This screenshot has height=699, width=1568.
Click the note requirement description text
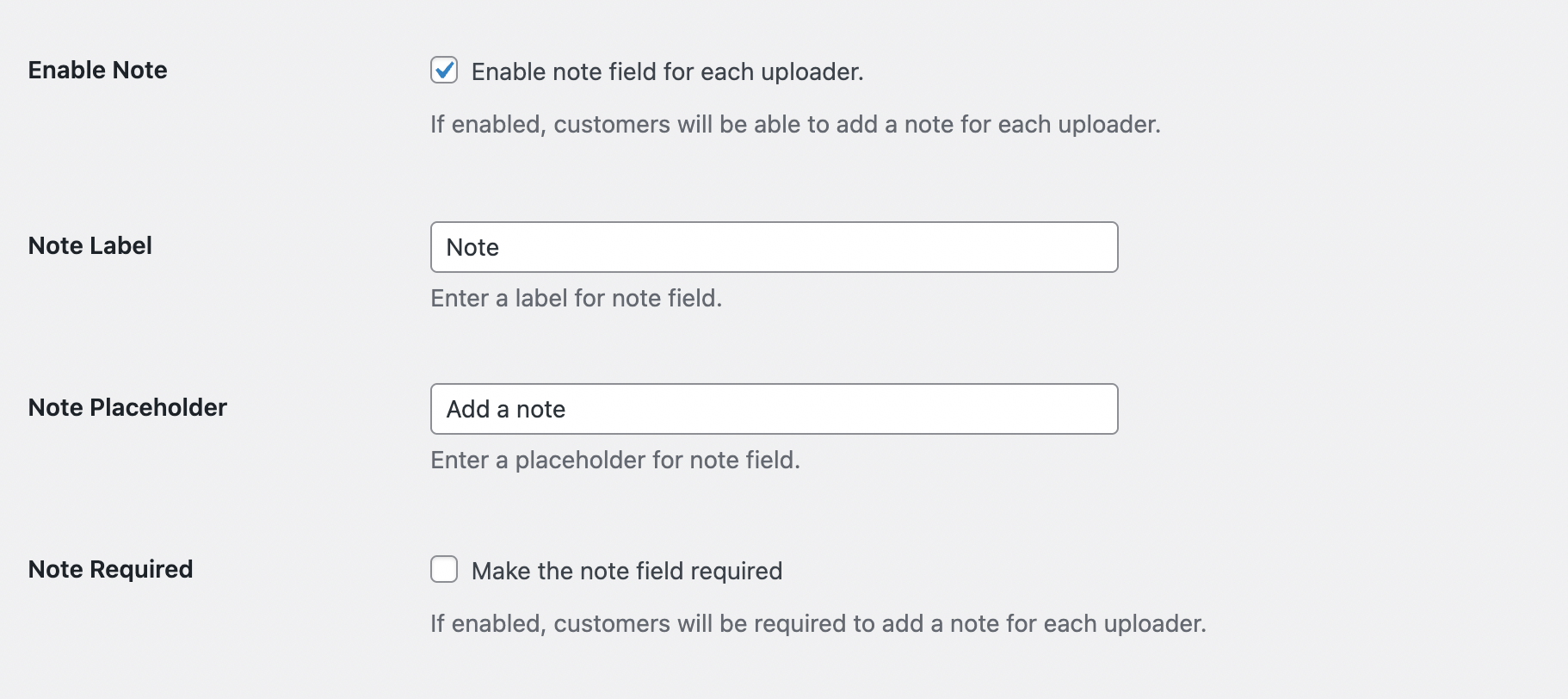[x=818, y=623]
